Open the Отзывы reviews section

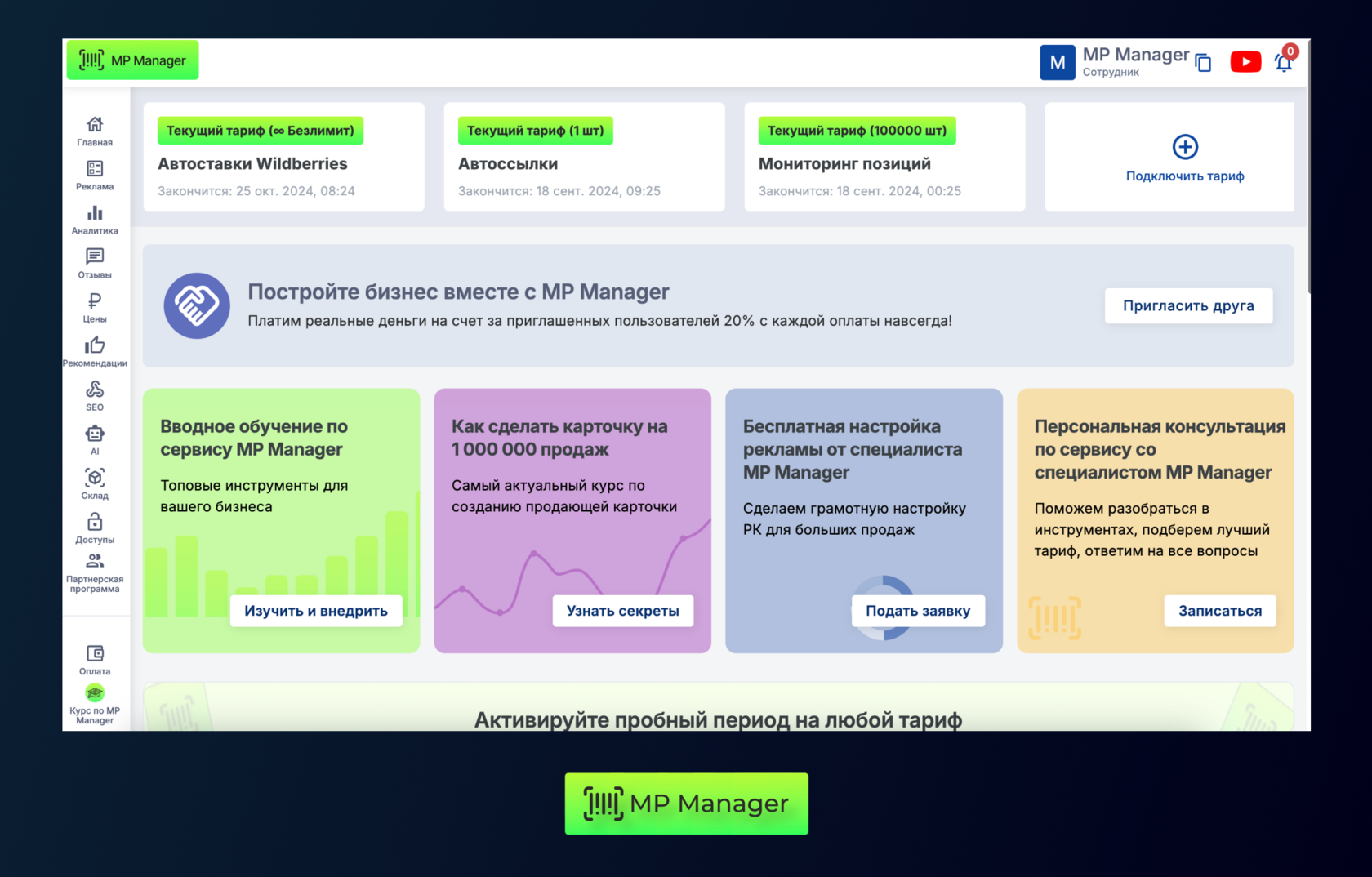pyautogui.click(x=95, y=263)
